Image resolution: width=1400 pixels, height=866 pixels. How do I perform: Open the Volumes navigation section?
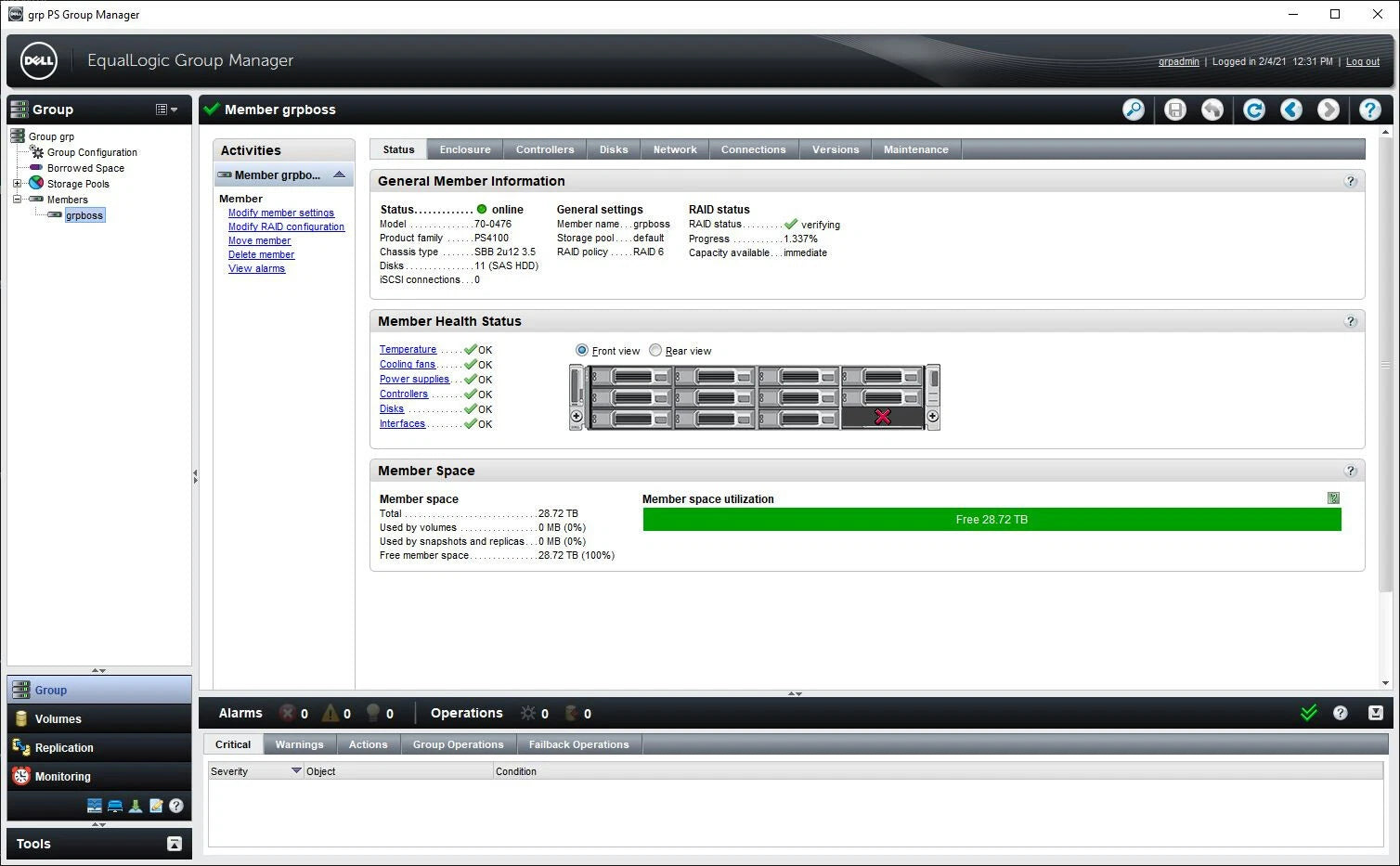[x=99, y=718]
